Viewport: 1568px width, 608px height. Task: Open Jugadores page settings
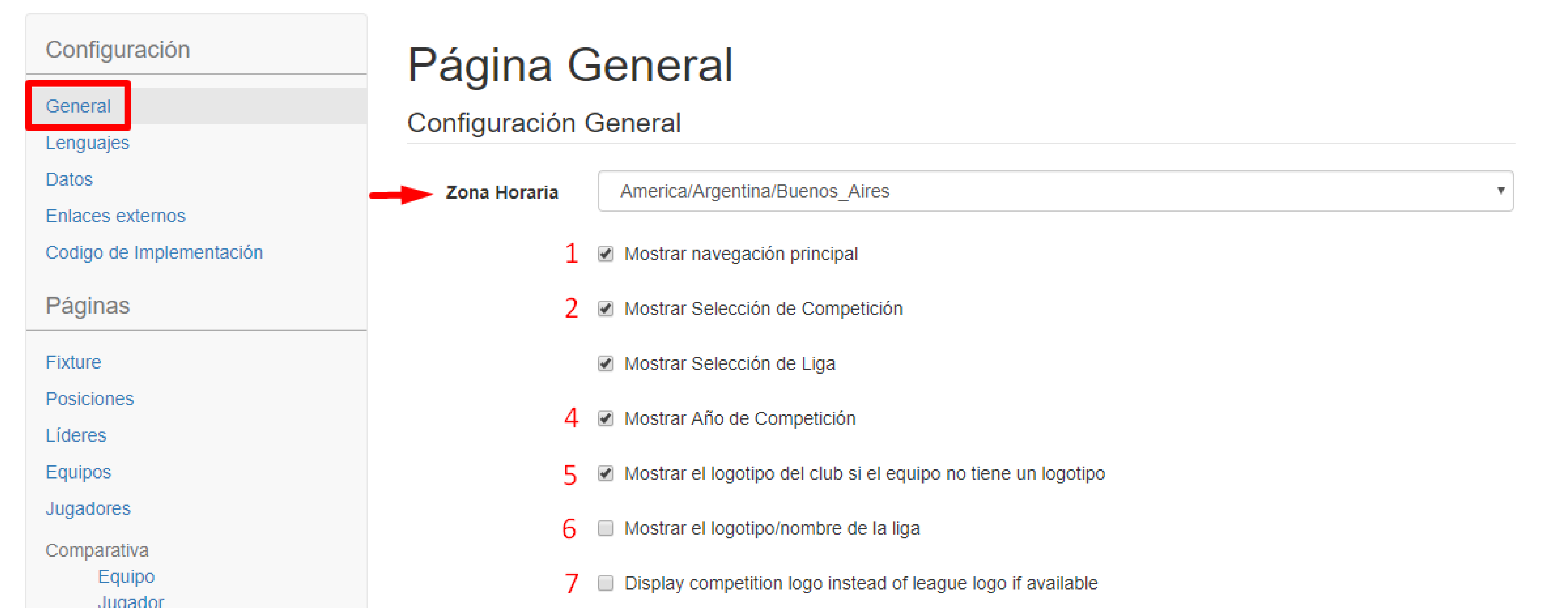point(88,508)
